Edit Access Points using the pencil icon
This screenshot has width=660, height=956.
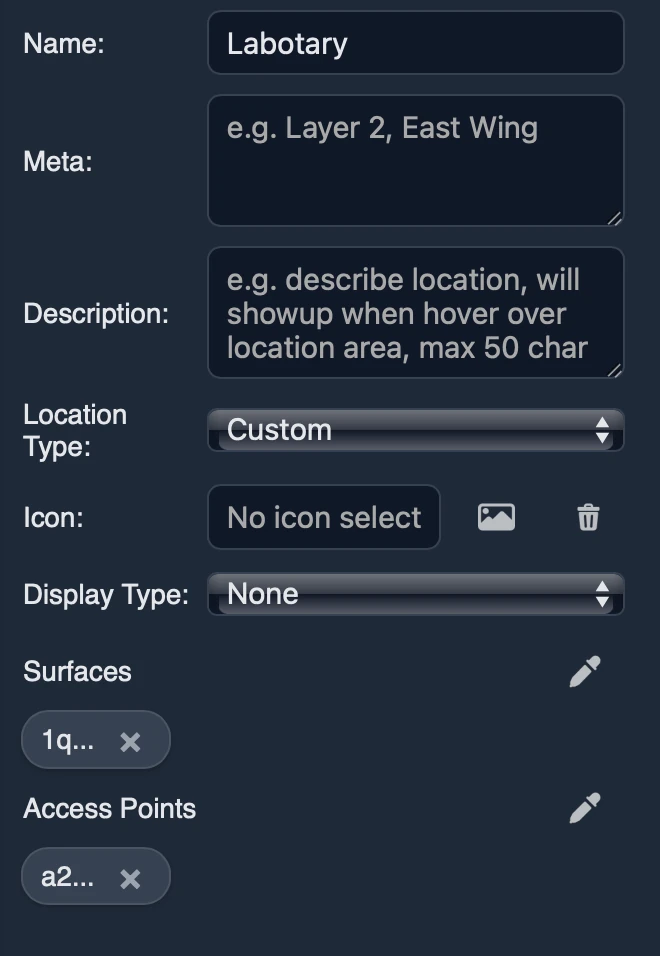[585, 808]
